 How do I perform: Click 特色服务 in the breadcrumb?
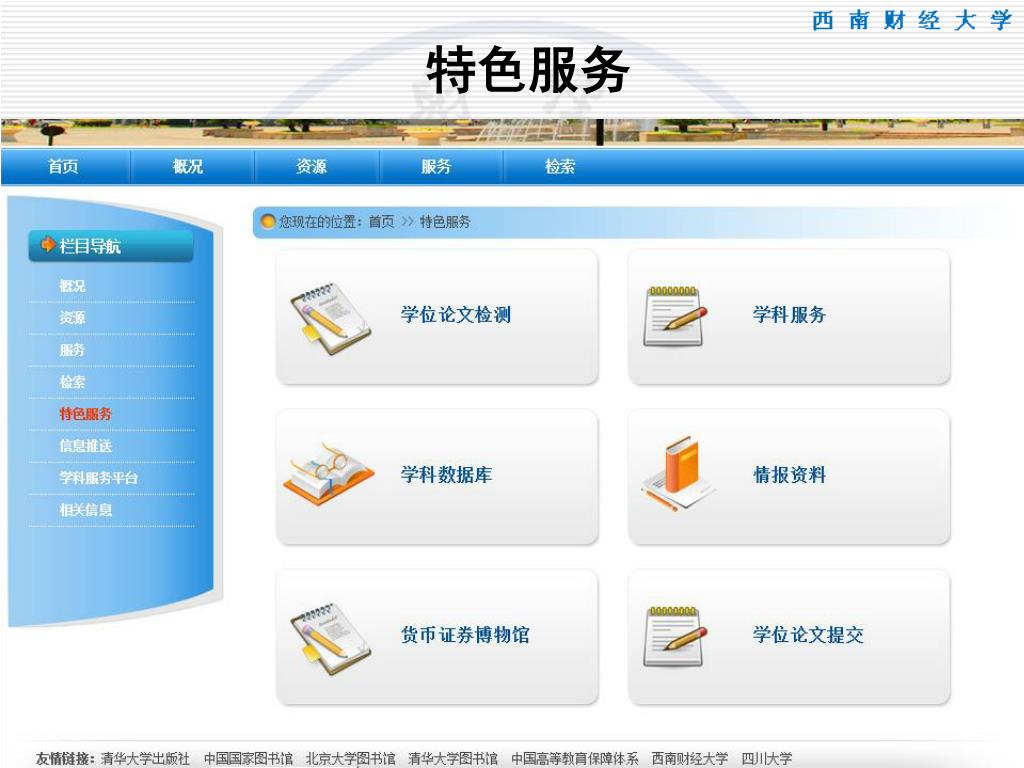pos(445,222)
